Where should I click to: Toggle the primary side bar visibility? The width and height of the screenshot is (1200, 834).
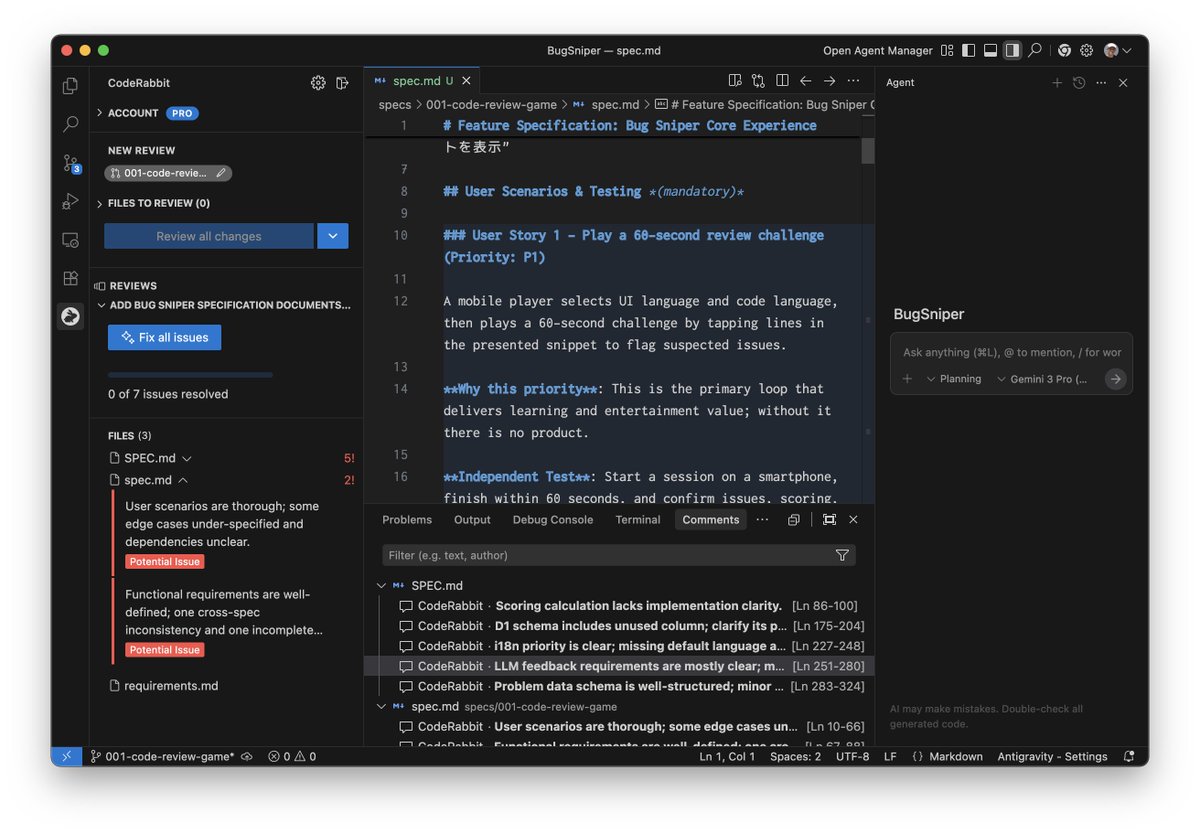pos(968,50)
